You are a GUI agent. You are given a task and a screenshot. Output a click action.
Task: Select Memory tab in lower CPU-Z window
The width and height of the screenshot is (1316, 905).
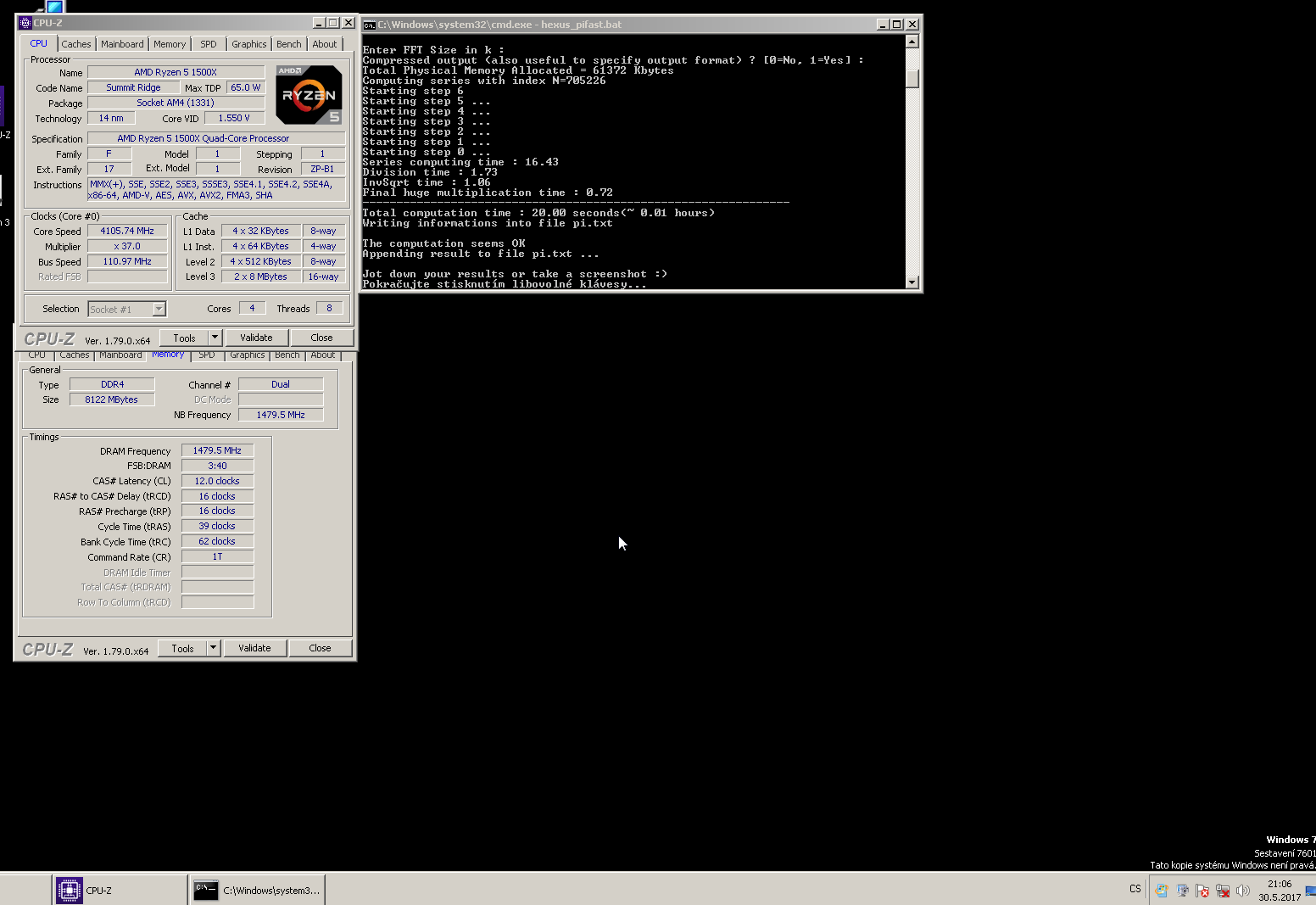pyautogui.click(x=168, y=355)
